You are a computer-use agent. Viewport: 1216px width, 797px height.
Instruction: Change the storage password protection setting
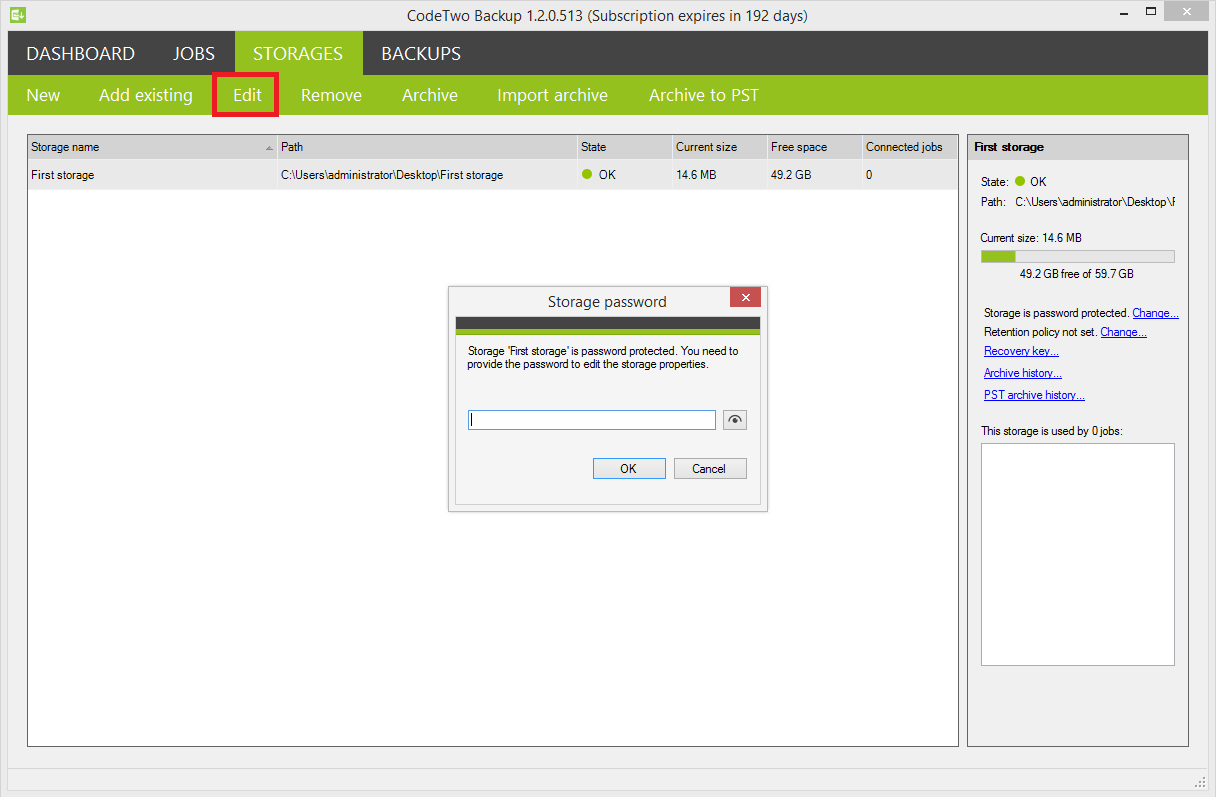[1155, 312]
